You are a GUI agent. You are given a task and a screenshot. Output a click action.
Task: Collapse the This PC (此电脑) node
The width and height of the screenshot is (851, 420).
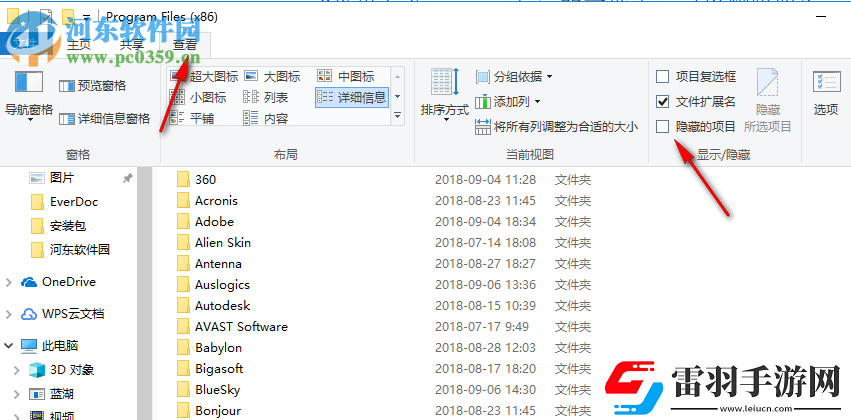click(9, 346)
